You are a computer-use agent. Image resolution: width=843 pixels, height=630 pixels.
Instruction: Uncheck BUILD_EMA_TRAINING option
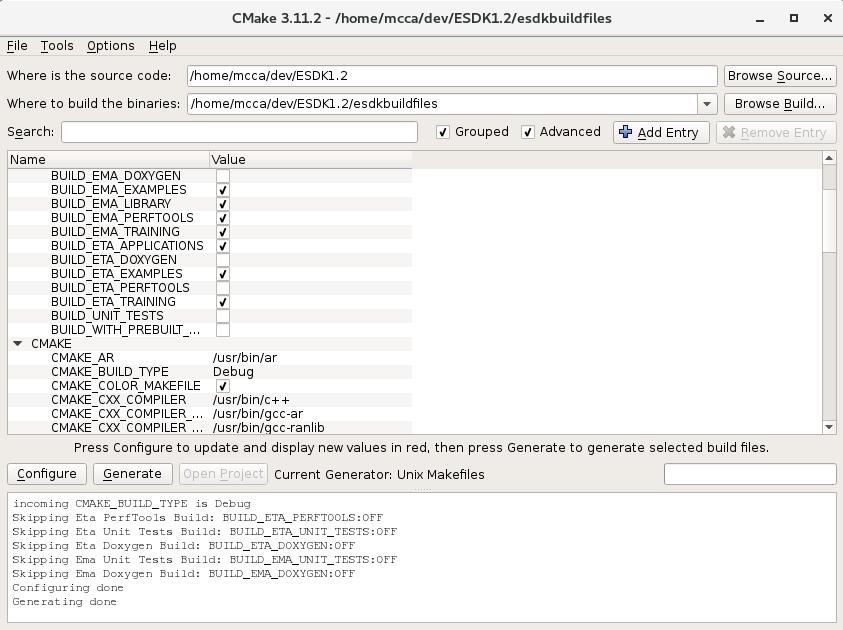[x=223, y=232]
